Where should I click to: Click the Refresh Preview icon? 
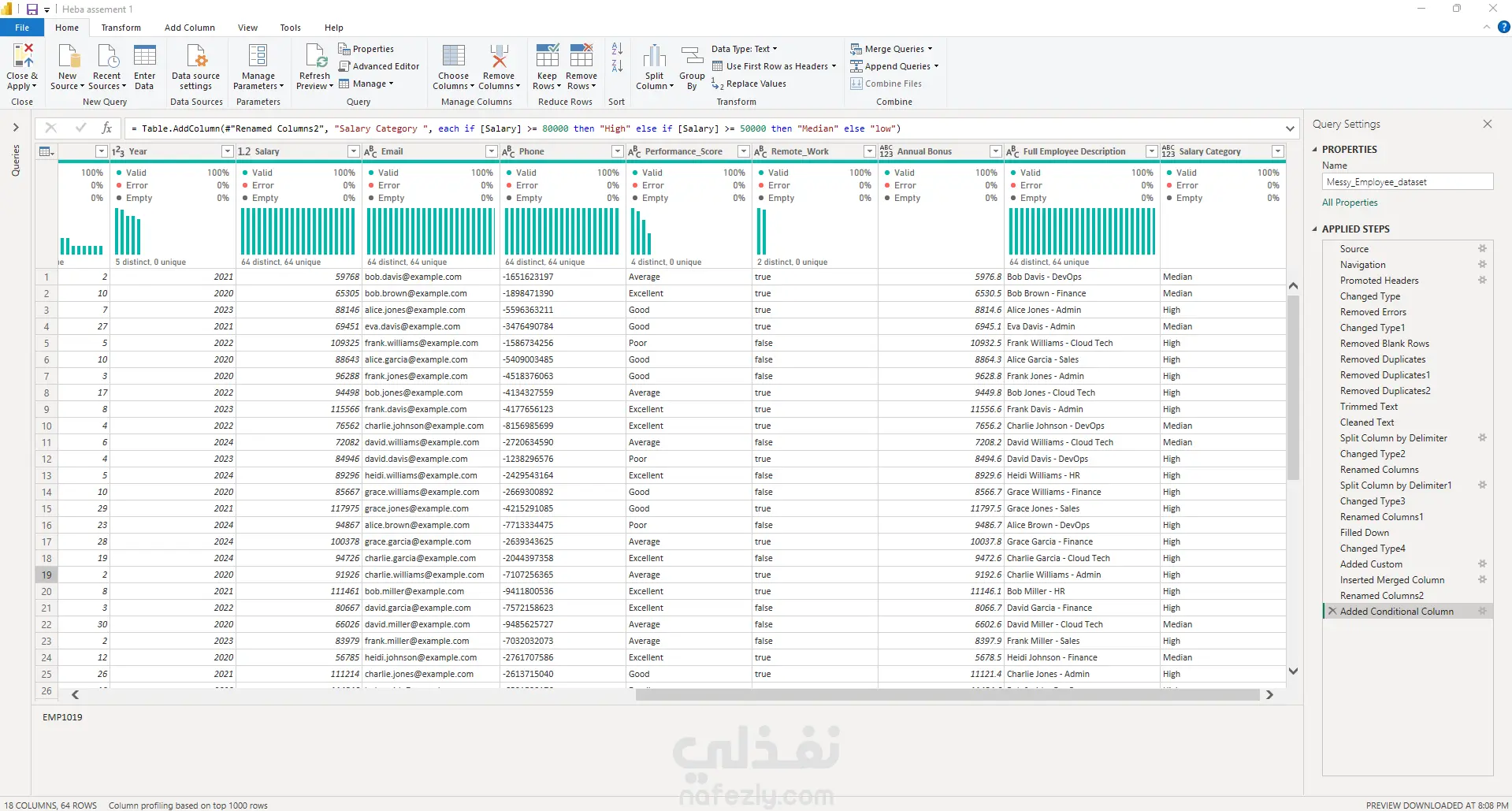(315, 56)
